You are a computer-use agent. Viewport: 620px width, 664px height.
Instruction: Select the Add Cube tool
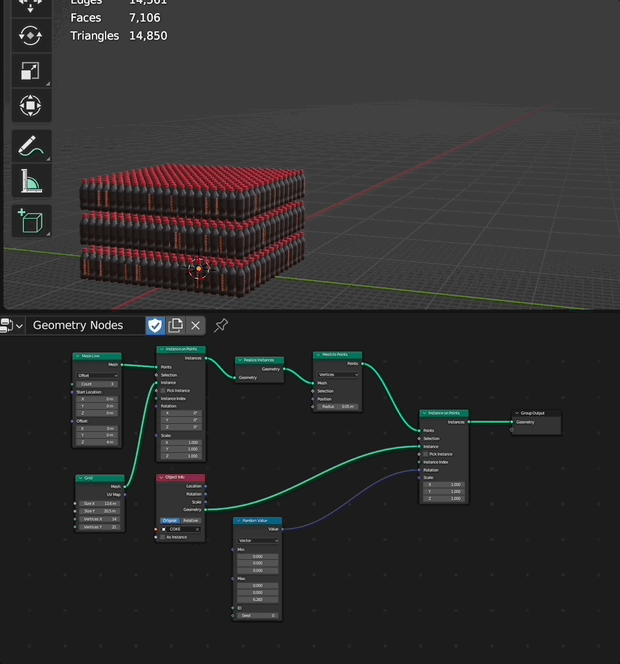(x=31, y=221)
